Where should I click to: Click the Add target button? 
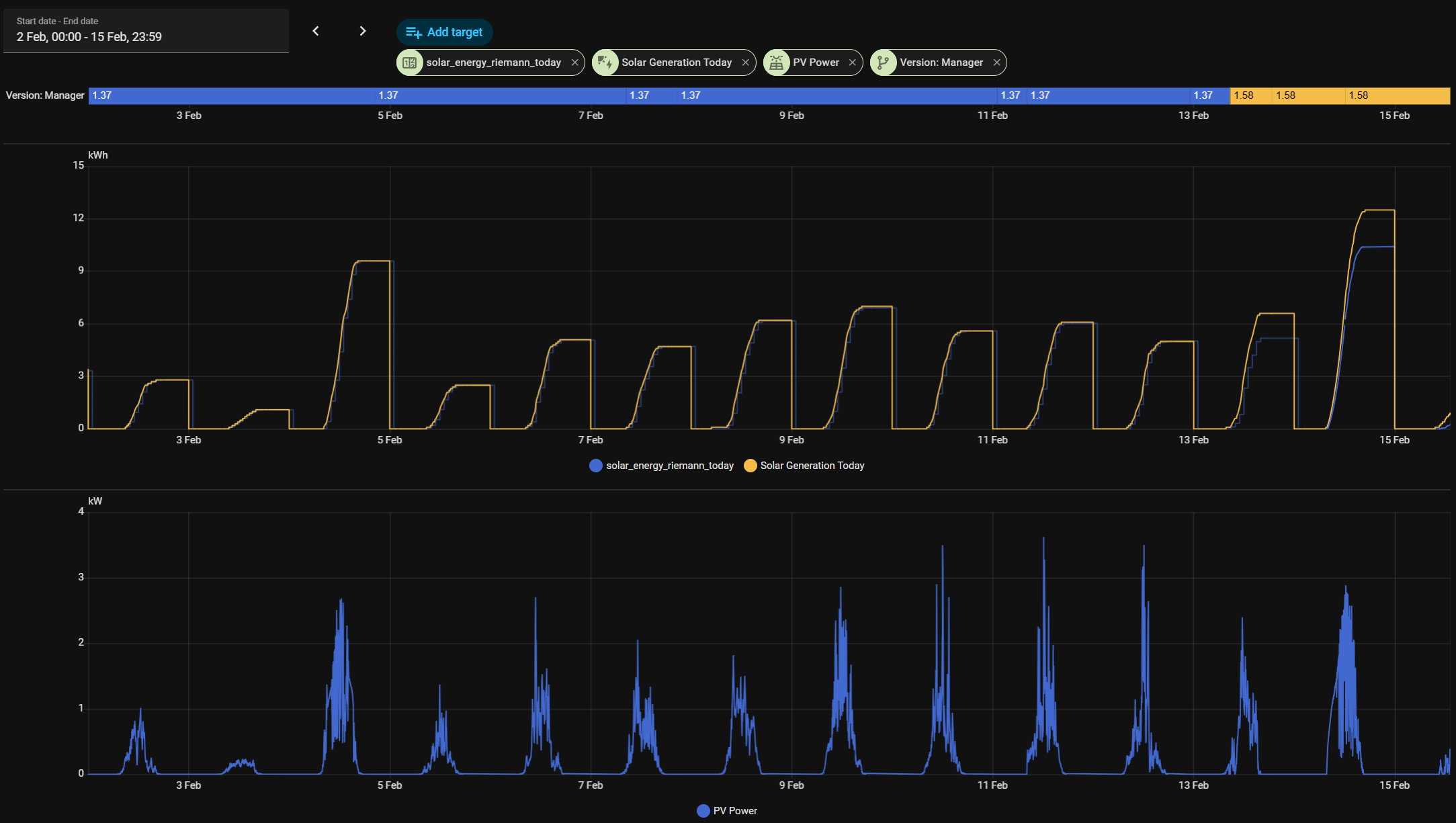[444, 32]
